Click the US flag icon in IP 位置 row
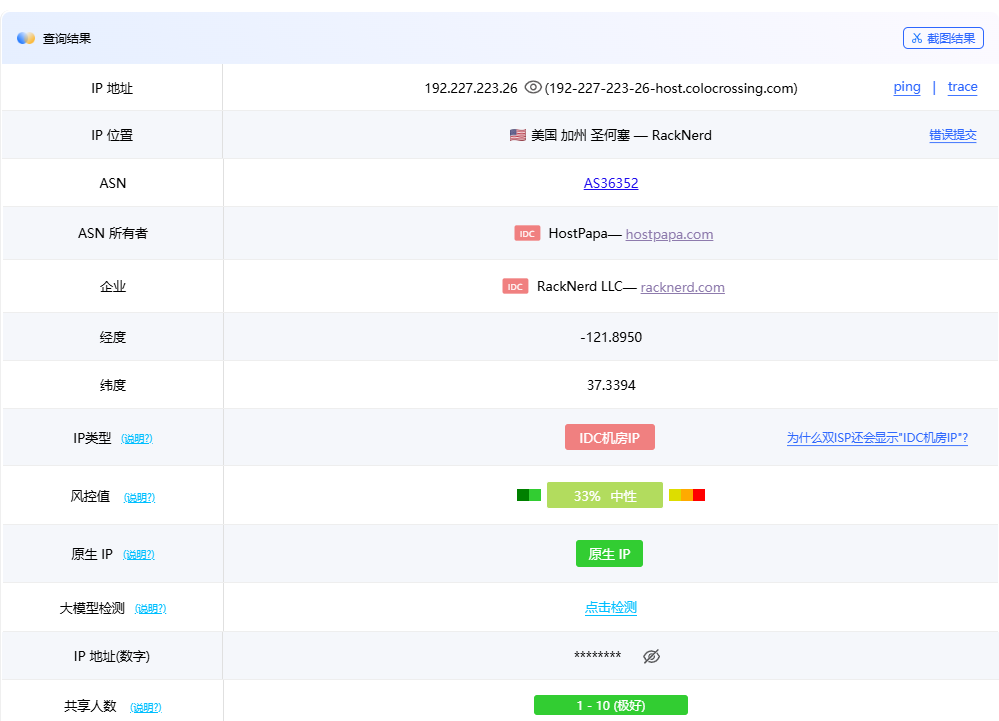999x721 pixels. (x=517, y=135)
